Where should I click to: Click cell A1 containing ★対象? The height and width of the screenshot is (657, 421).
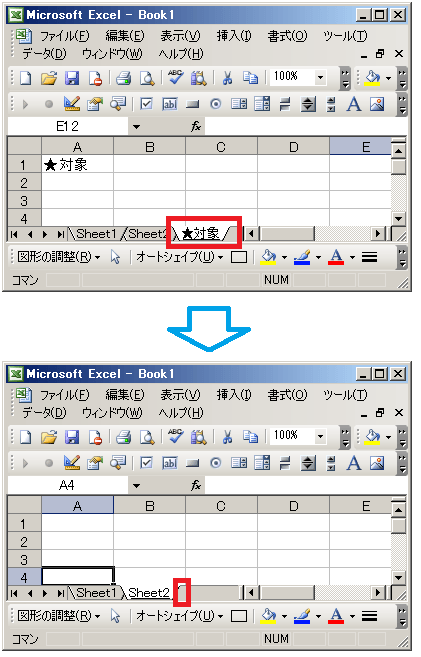[77, 165]
